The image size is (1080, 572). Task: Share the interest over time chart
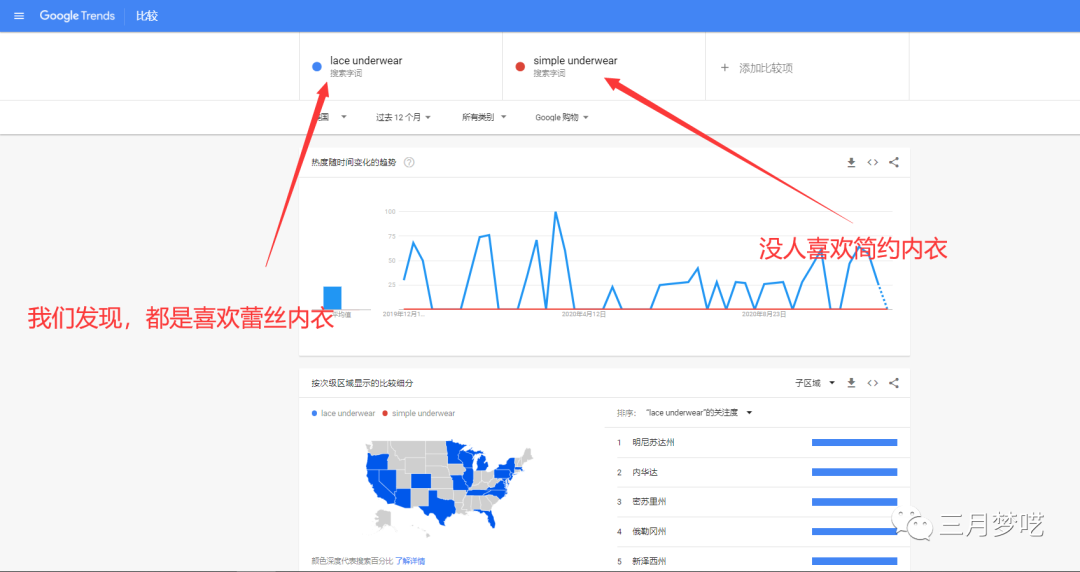click(894, 163)
